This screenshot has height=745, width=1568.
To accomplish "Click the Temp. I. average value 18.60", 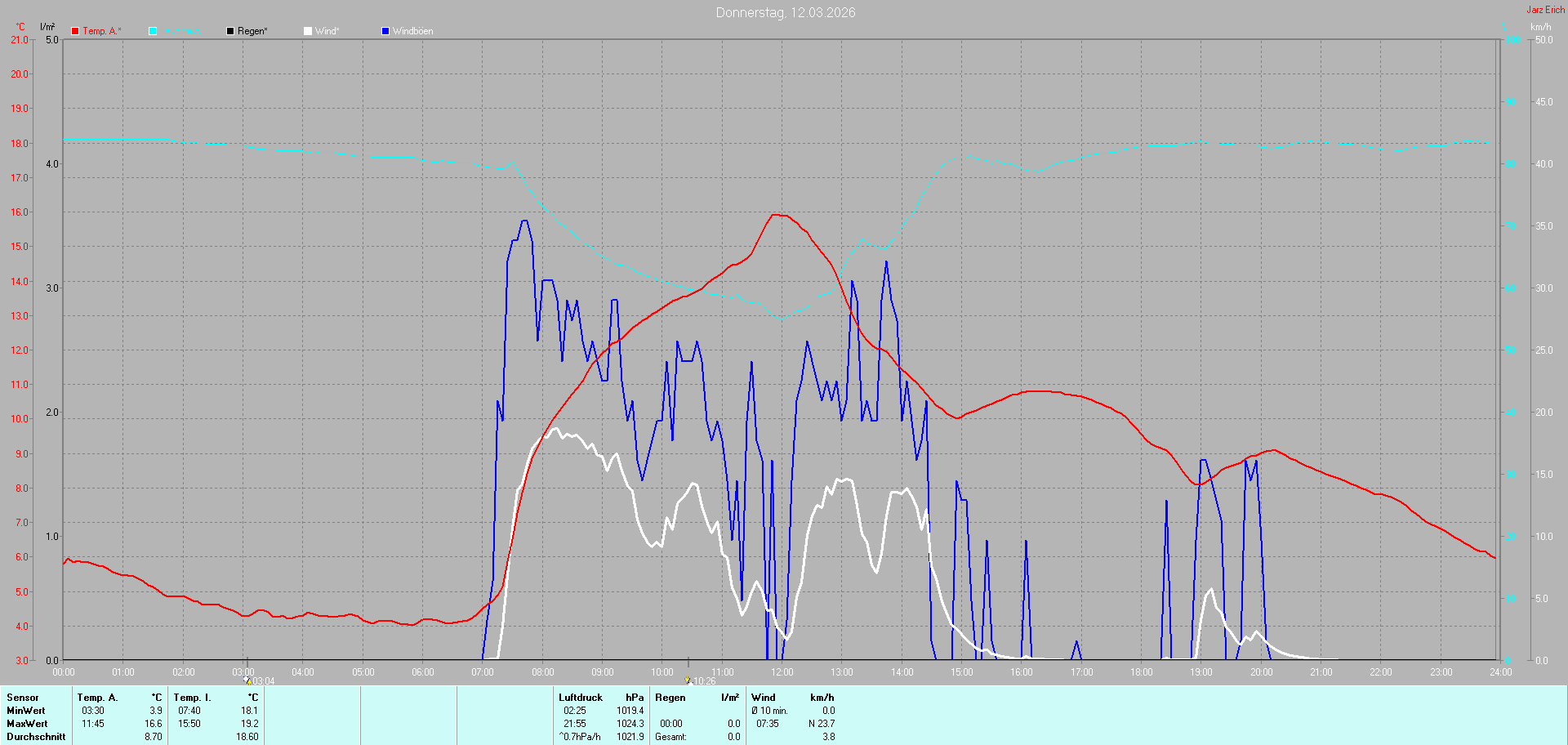I will [247, 737].
